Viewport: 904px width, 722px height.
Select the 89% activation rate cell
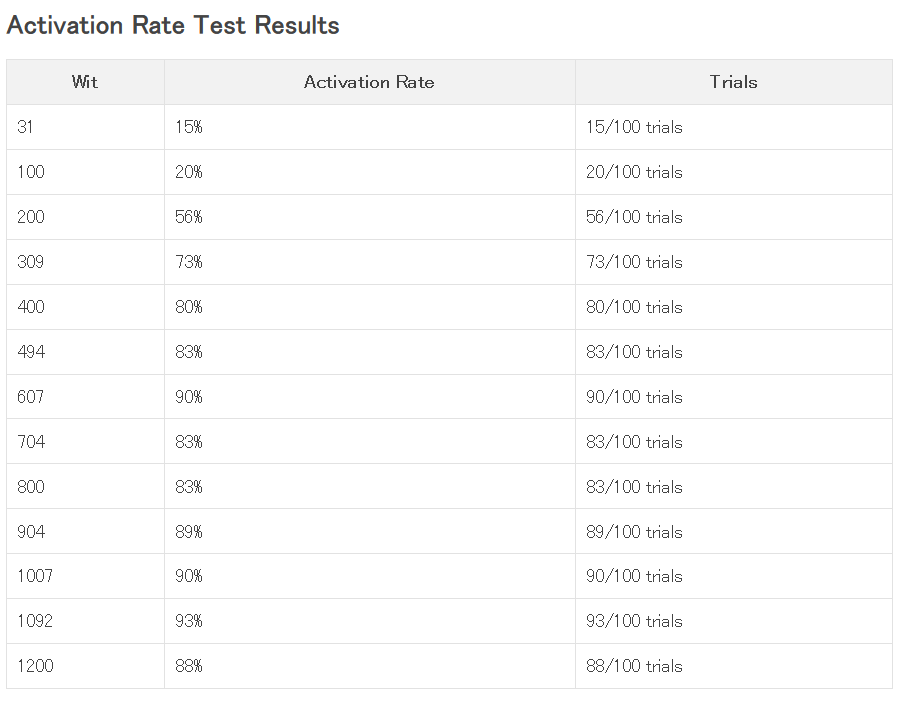tap(370, 532)
